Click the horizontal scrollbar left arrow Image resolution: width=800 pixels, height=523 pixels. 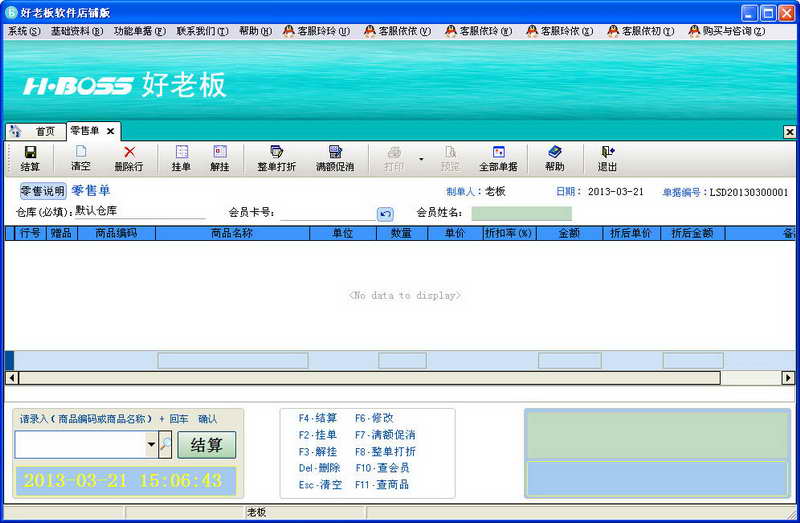(x=11, y=378)
